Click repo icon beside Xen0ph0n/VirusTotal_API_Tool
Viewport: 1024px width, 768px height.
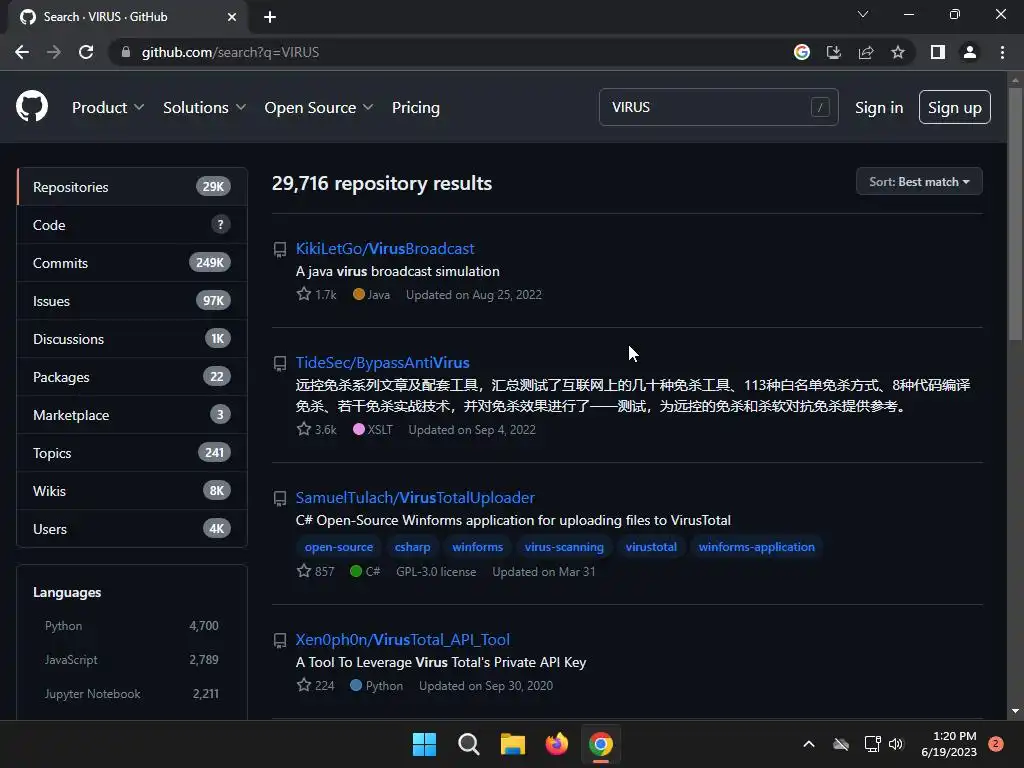(280, 640)
